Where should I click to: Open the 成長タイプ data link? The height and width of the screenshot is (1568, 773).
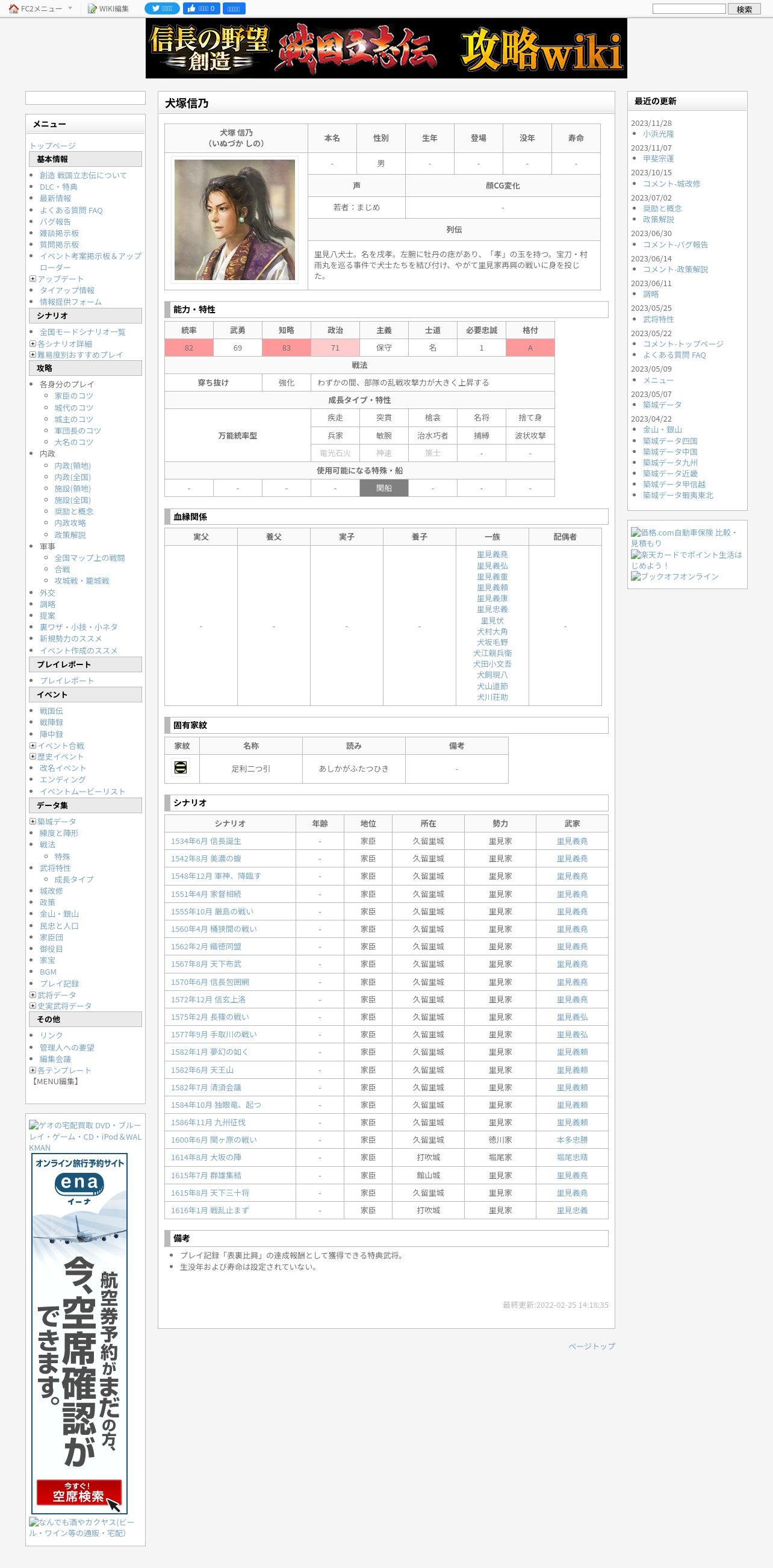pos(73,879)
